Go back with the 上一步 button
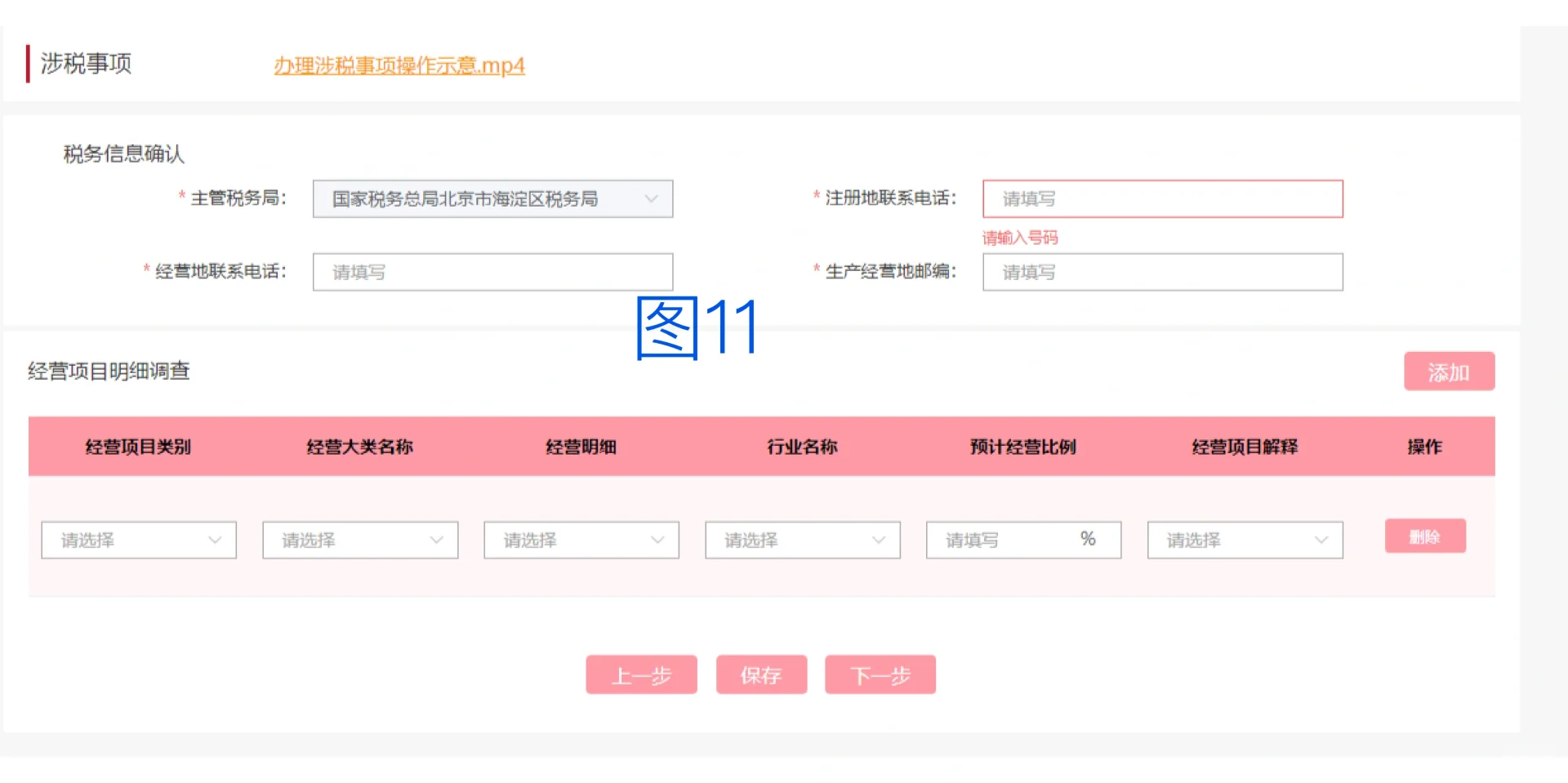Viewport: 1568px width, 783px height. [x=641, y=674]
